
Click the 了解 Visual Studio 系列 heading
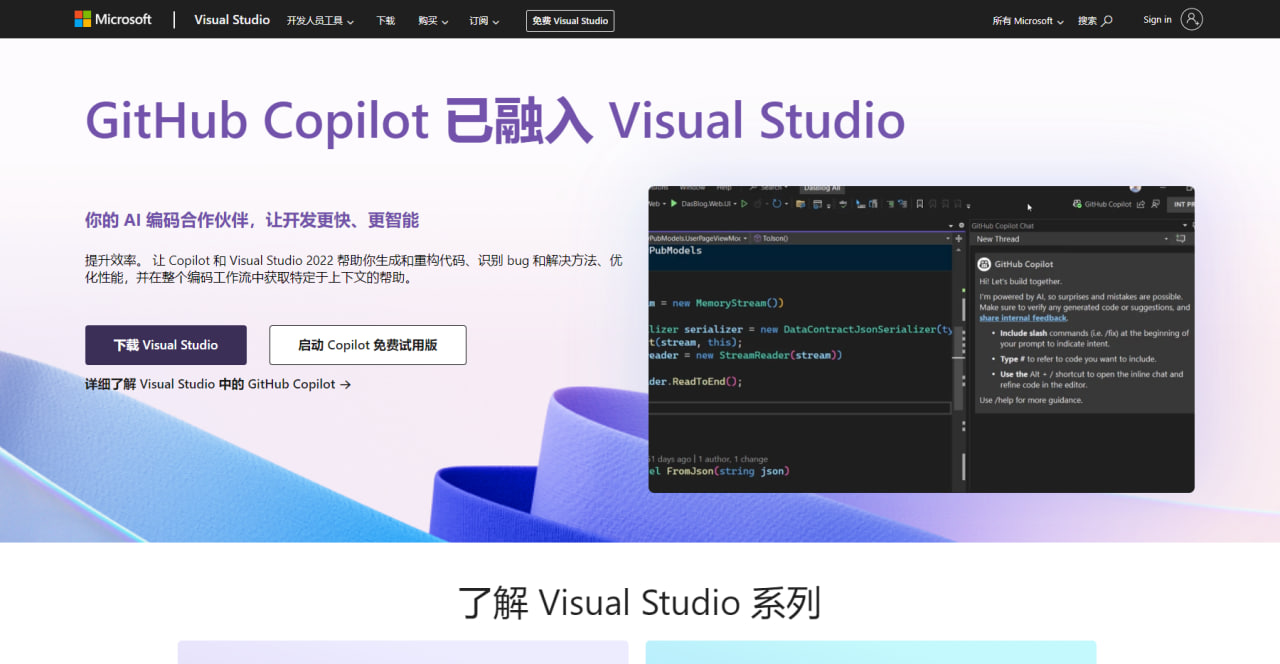[640, 603]
